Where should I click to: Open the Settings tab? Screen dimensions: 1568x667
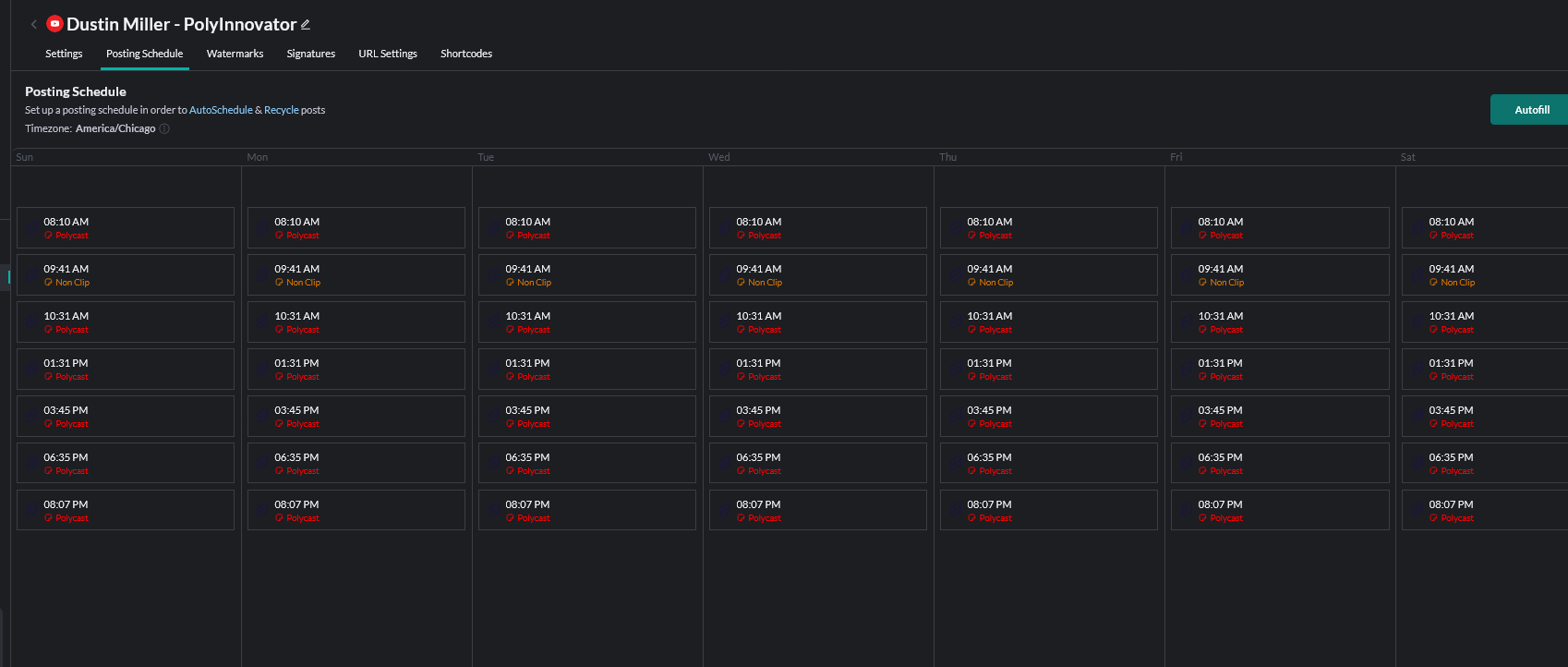(64, 54)
